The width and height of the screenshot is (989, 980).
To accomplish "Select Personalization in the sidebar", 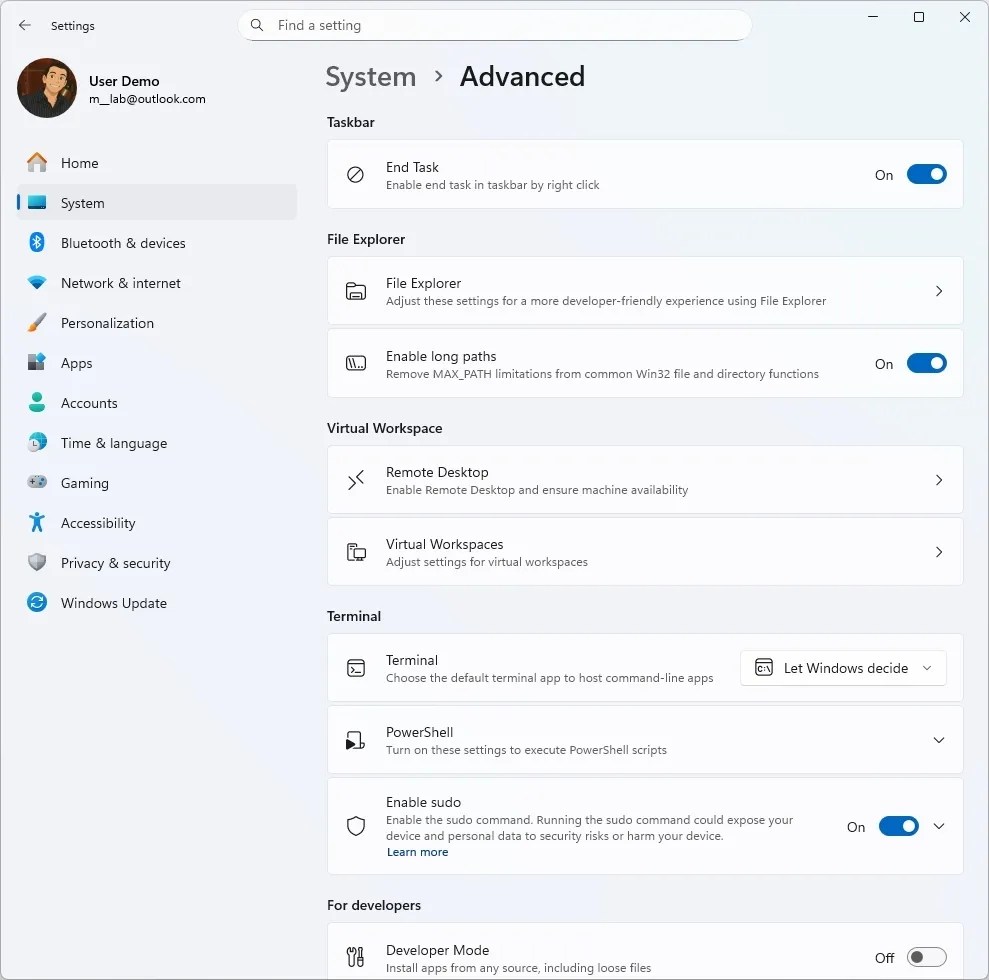I will [x=108, y=323].
